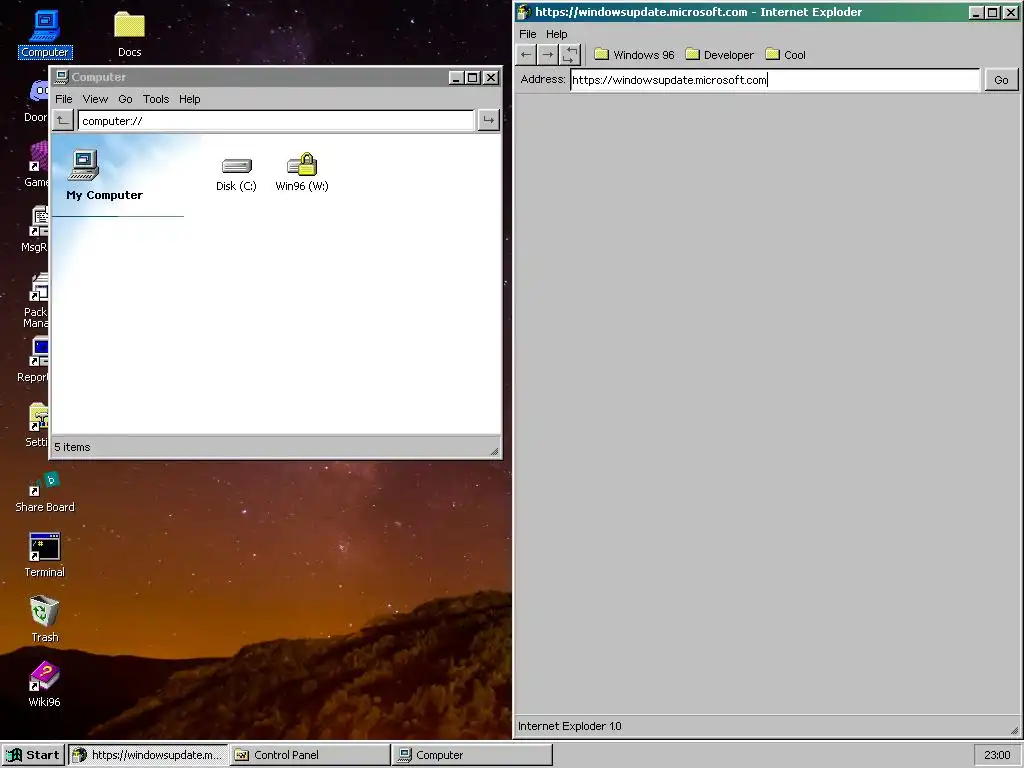Screen dimensions: 1024x768
Task: Refresh the page in Internet Exploder
Action: pyautogui.click(x=570, y=55)
